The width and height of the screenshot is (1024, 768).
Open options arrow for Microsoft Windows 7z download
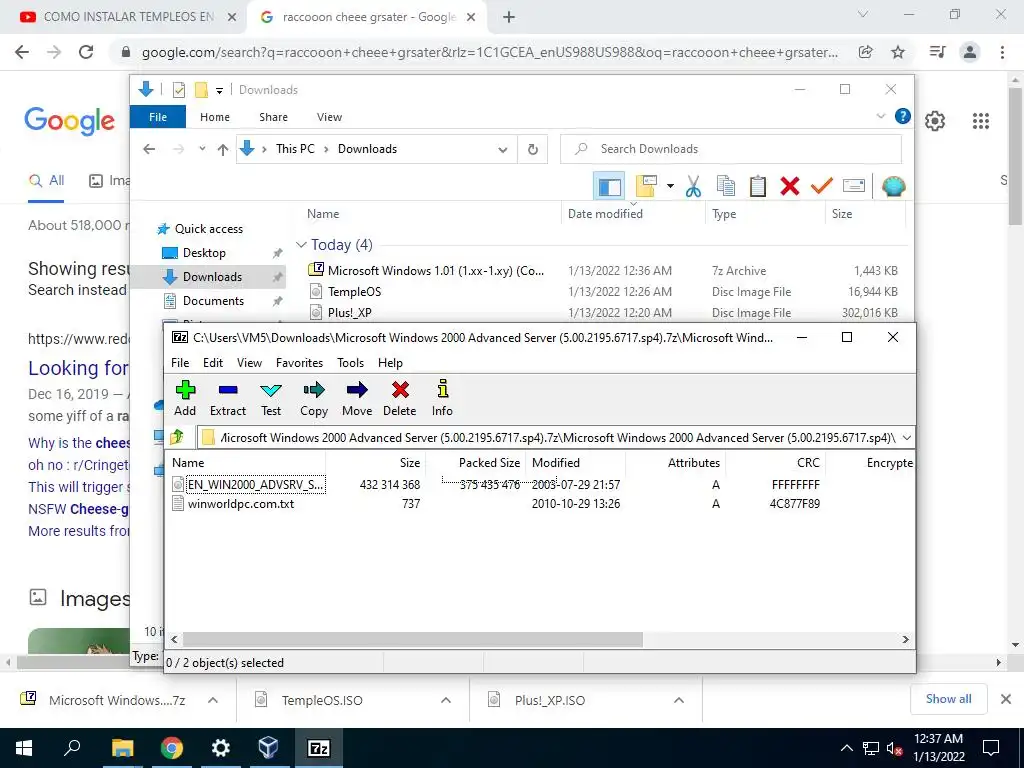[x=213, y=700]
